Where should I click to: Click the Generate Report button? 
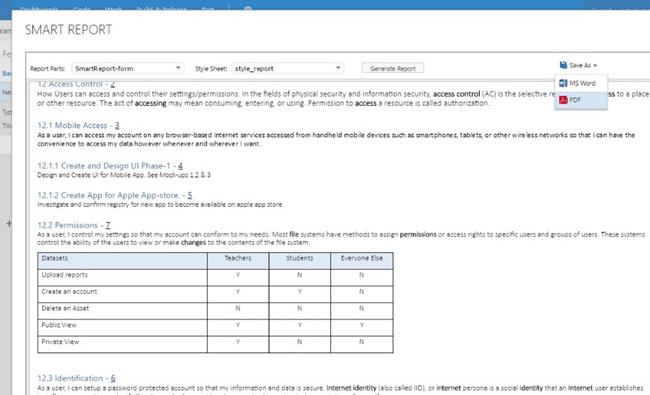(393, 68)
